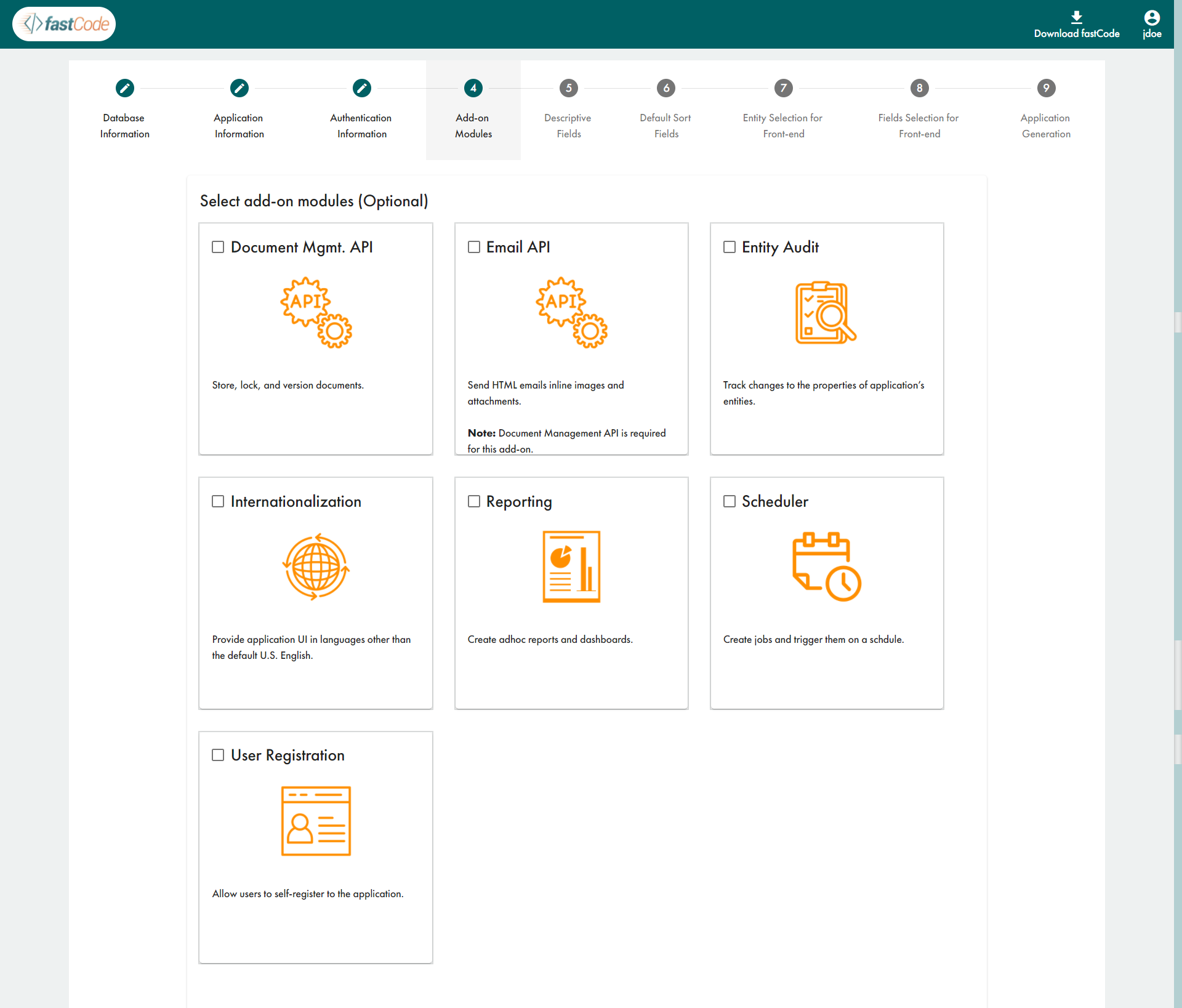Click the Download fastCode arrow icon
1182x1008 pixels.
[x=1076, y=17]
